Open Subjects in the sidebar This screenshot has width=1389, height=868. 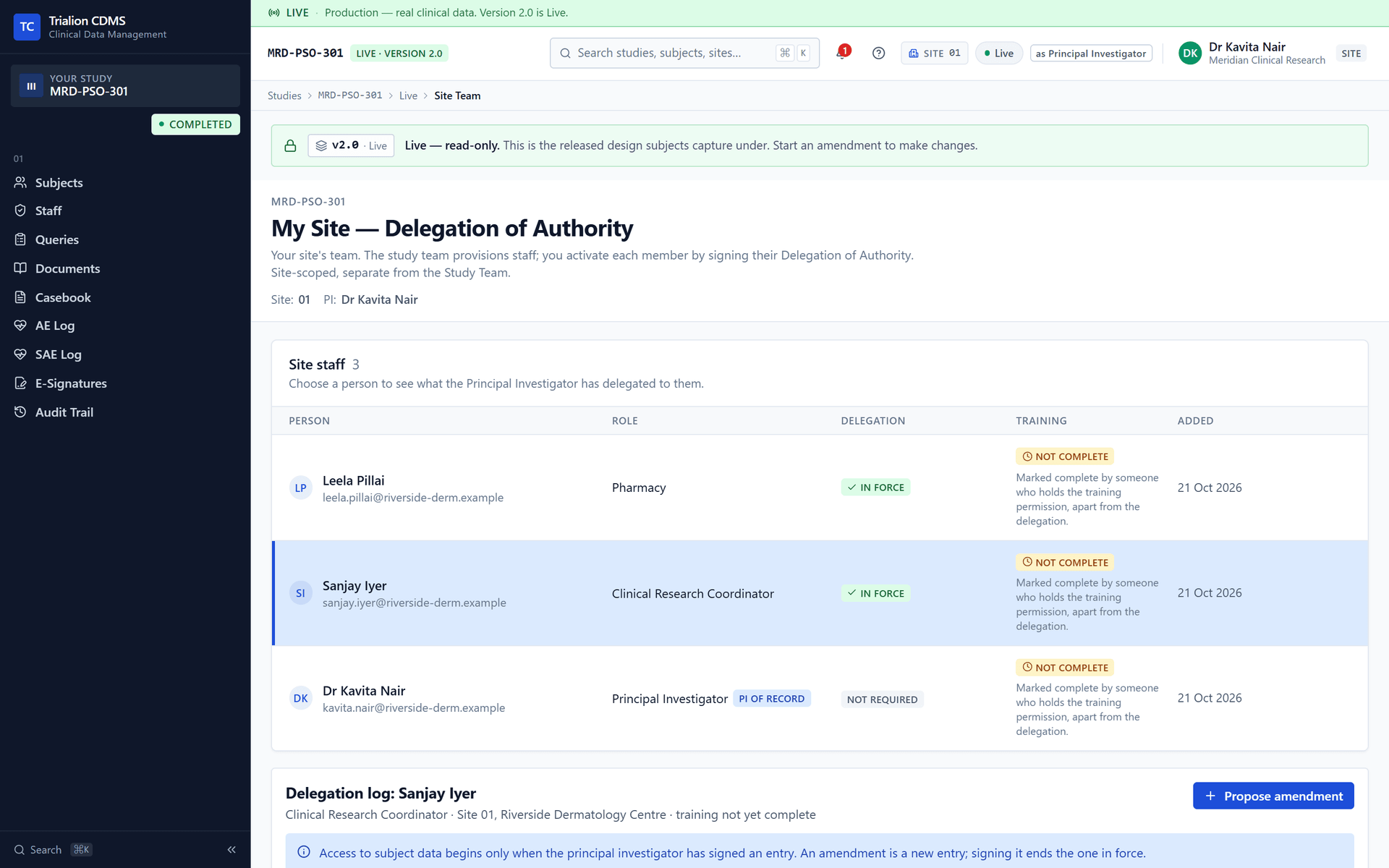click(x=125, y=182)
